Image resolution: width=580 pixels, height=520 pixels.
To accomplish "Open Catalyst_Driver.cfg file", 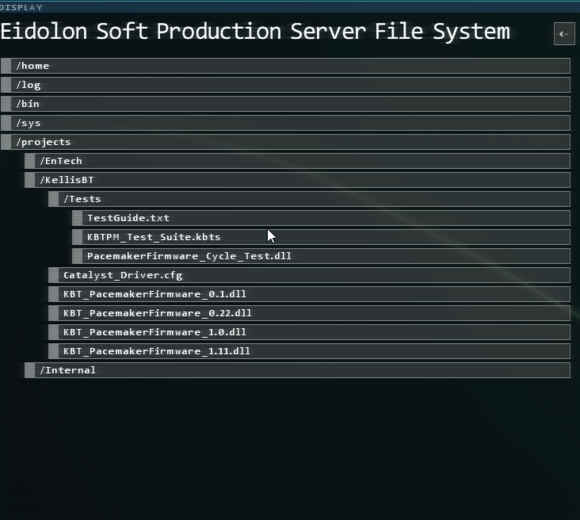I will tap(309, 275).
